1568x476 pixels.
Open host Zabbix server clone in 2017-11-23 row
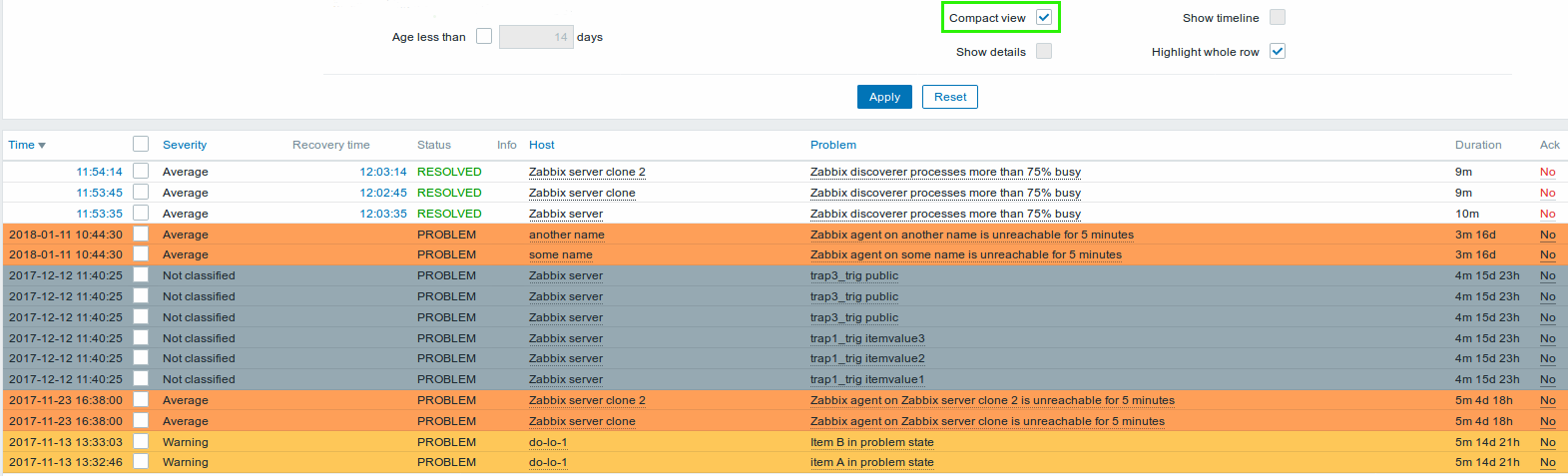click(582, 421)
